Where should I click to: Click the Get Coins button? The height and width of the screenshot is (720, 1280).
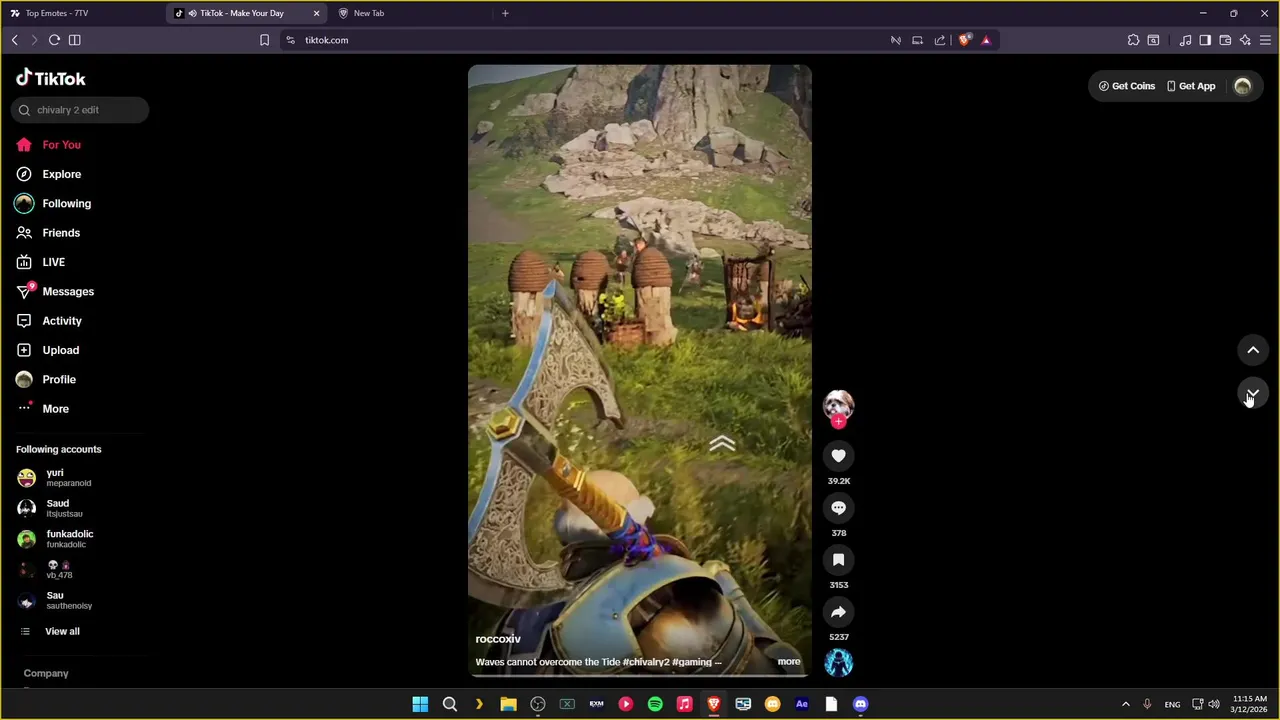(1127, 86)
